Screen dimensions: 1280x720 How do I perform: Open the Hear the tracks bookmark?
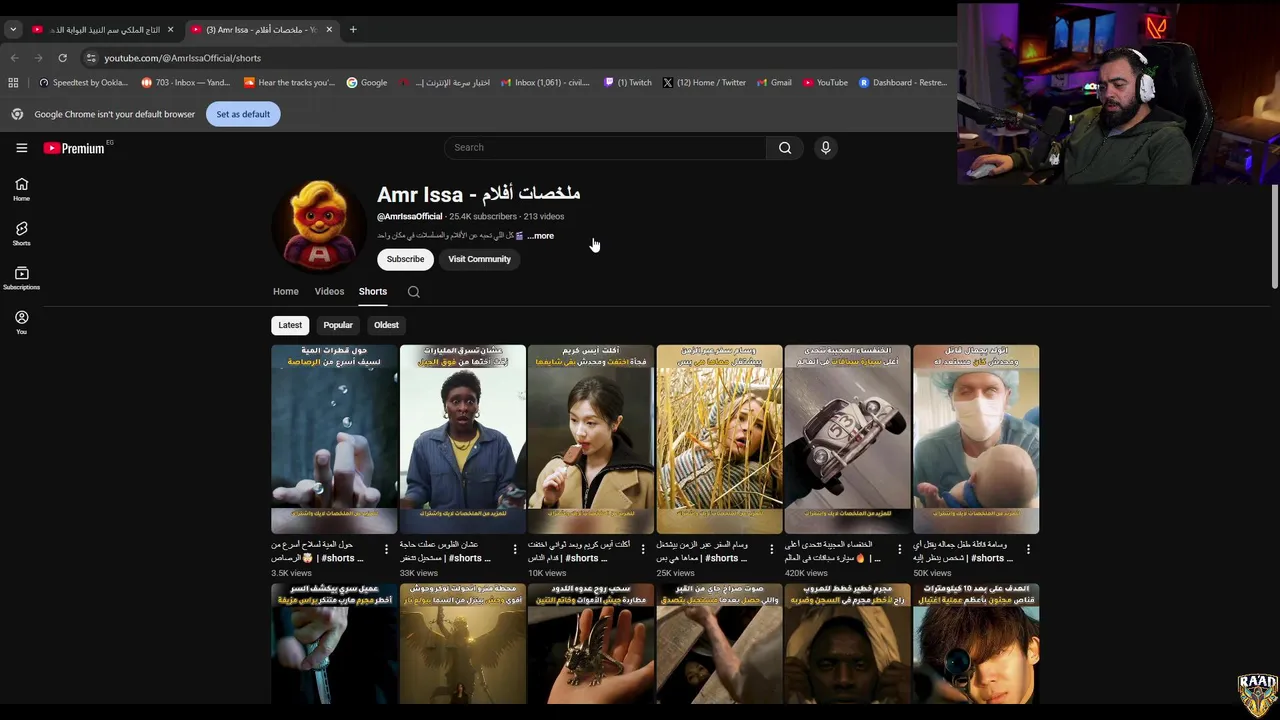(x=289, y=83)
